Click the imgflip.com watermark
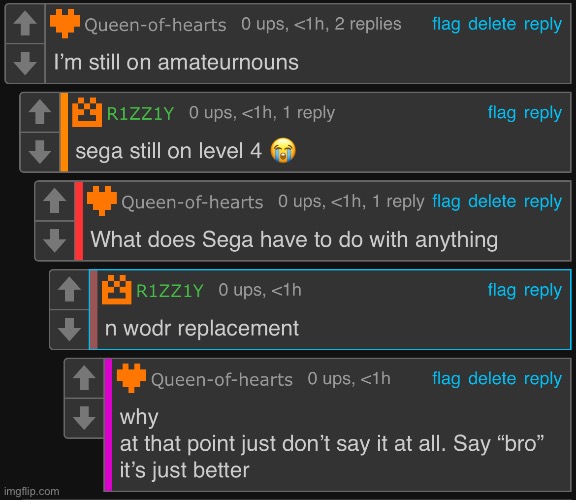576x500 pixels. tap(32, 492)
